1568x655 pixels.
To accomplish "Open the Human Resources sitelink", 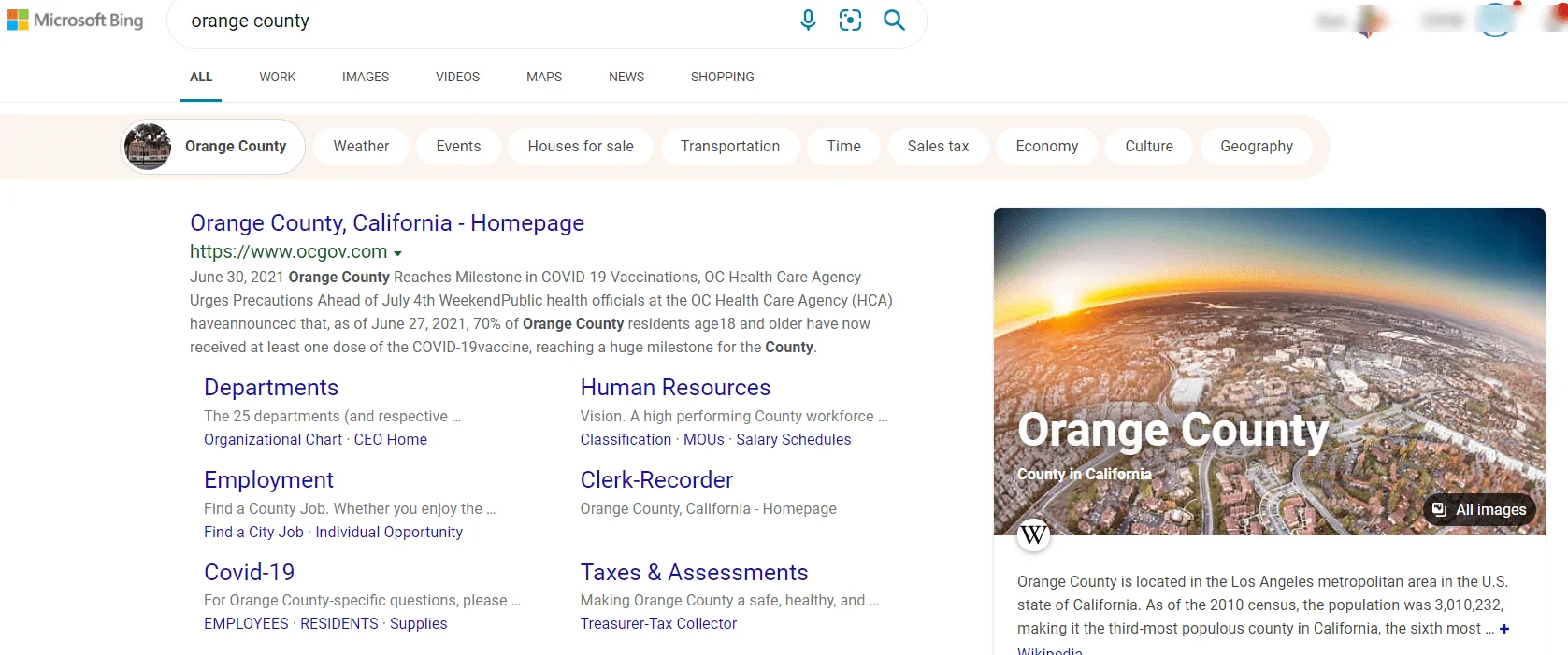I will [675, 388].
